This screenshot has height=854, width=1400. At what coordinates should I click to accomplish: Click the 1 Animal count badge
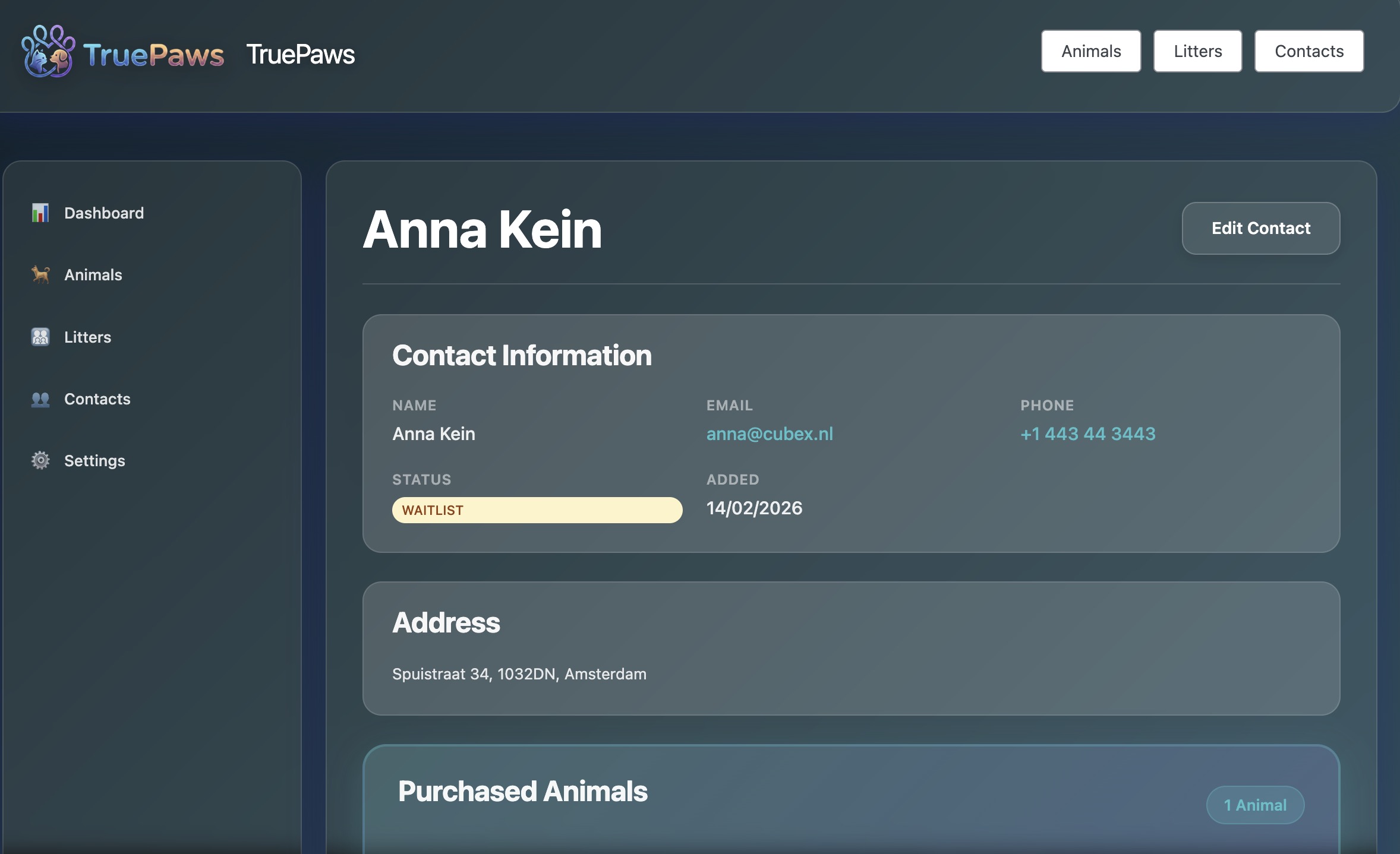[1254, 805]
